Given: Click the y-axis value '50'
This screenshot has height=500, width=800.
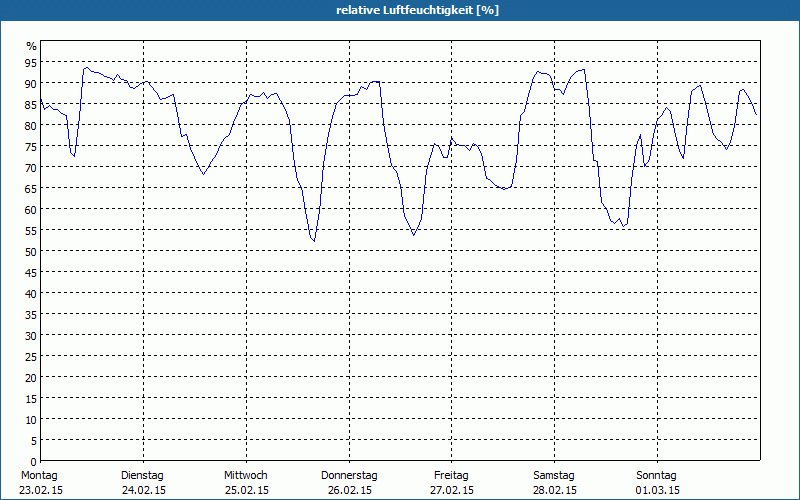Looking at the screenshot, I should (31, 252).
